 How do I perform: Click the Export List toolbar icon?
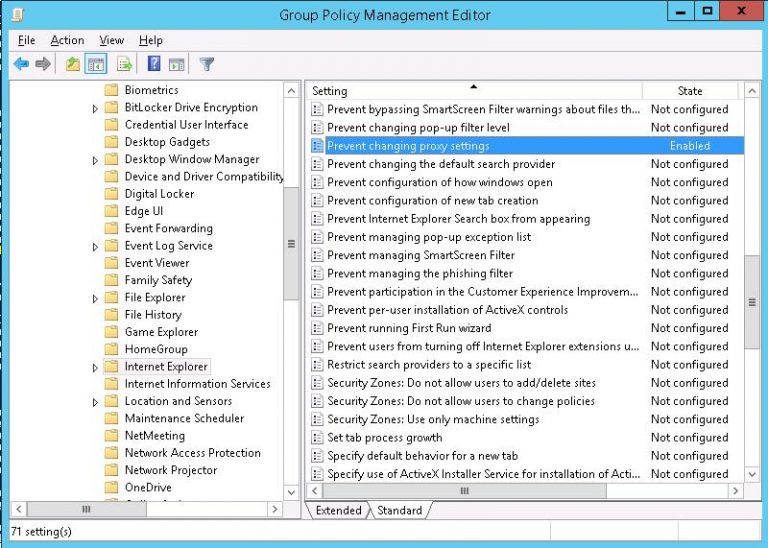tap(125, 65)
